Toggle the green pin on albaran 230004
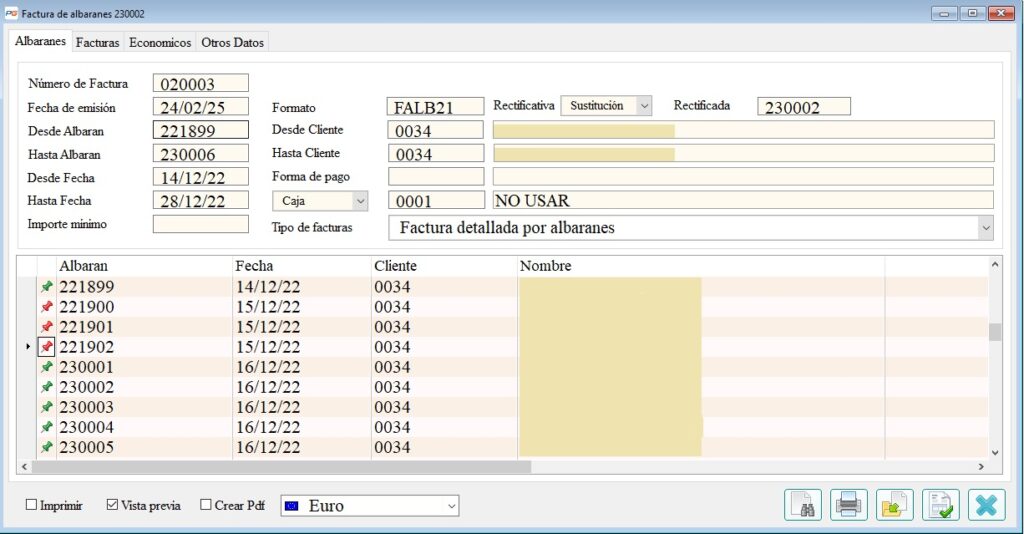Screen dimensions: 1024x534 (x=46, y=427)
